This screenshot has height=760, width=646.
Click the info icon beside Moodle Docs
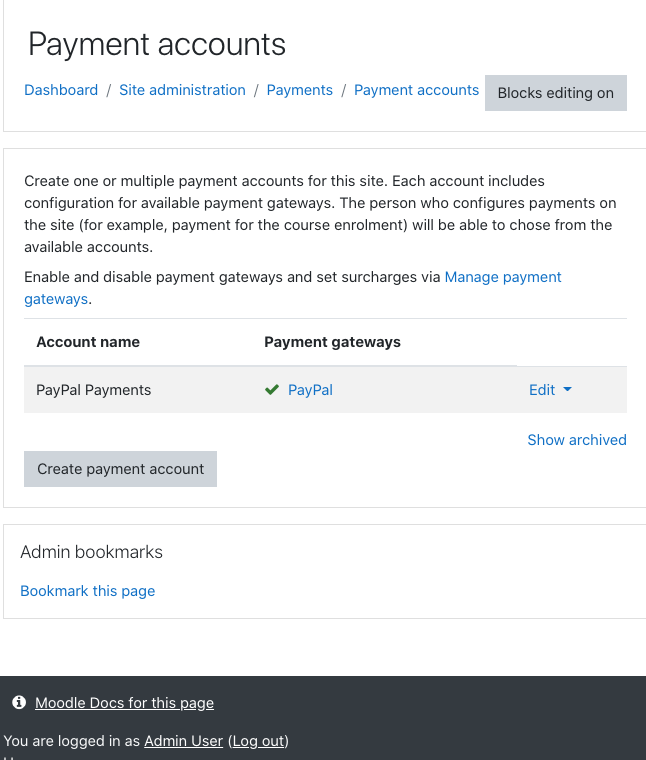pyautogui.click(x=19, y=702)
